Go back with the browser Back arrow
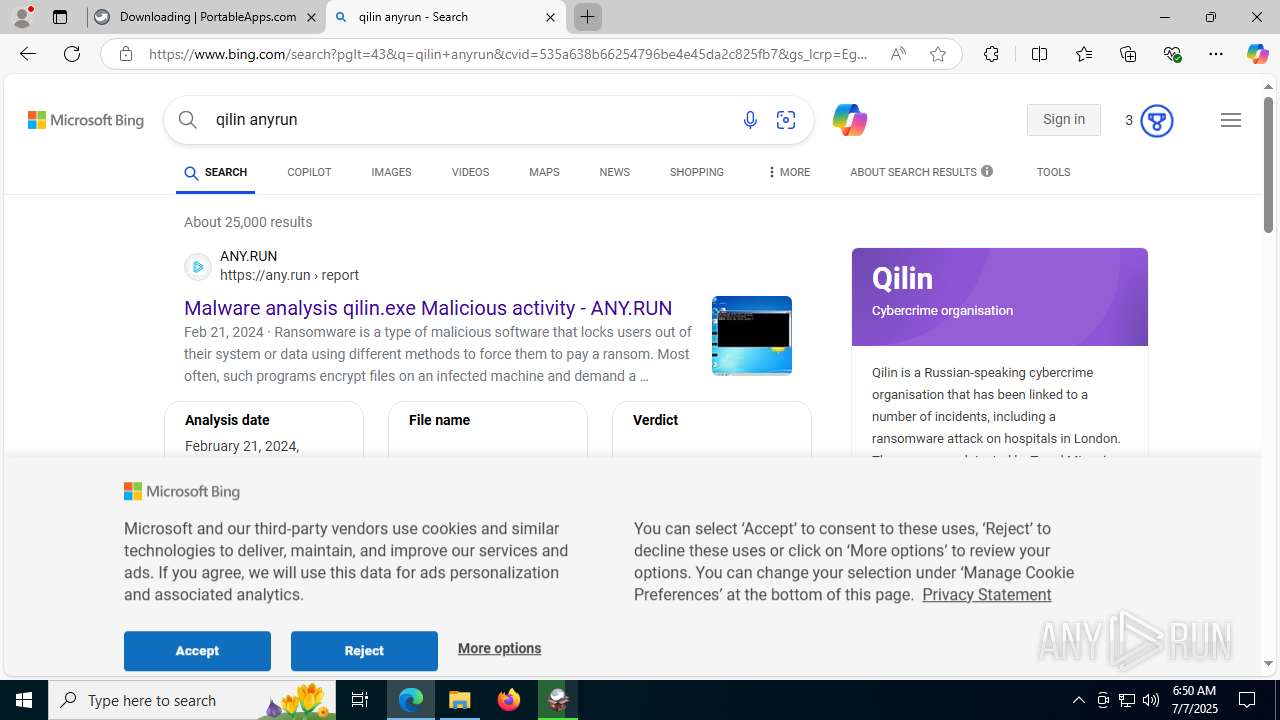 pyautogui.click(x=28, y=54)
